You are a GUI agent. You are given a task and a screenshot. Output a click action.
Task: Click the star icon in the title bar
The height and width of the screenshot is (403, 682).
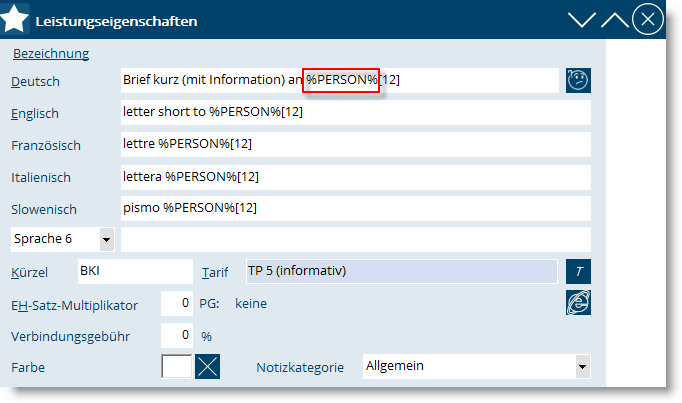[17, 19]
